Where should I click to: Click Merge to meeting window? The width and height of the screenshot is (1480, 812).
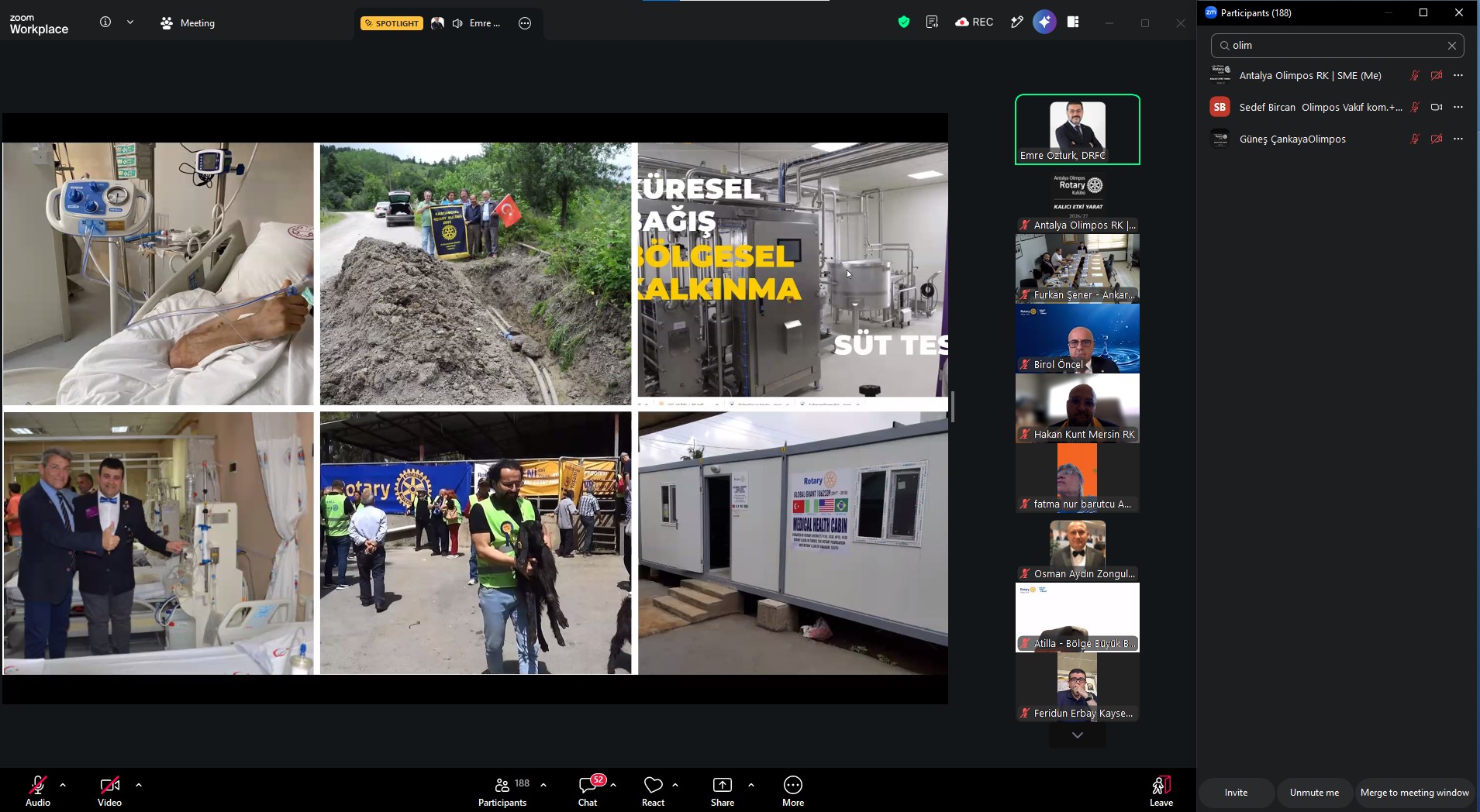(x=1415, y=793)
